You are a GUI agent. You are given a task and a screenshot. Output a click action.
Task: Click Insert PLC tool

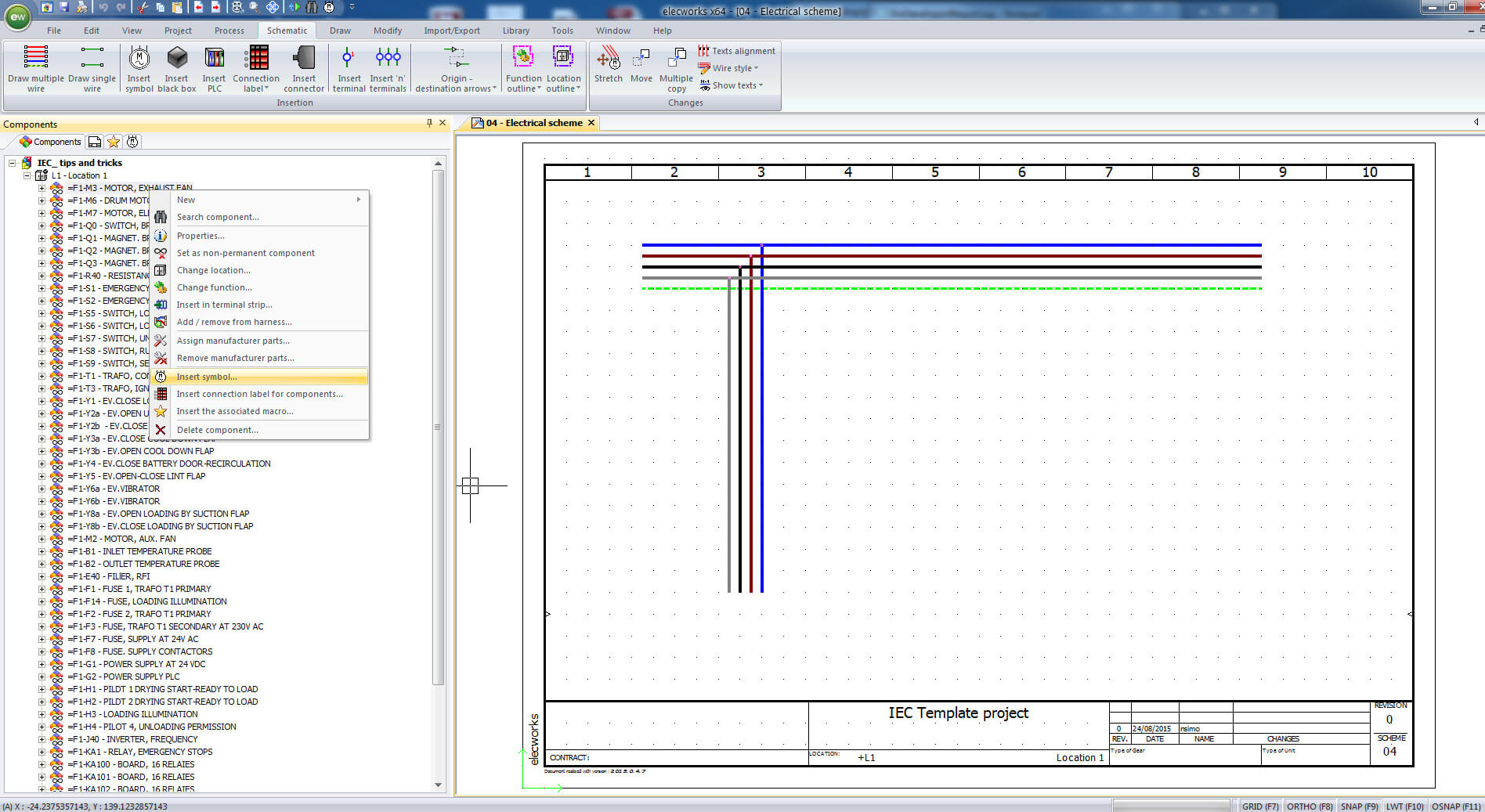214,69
